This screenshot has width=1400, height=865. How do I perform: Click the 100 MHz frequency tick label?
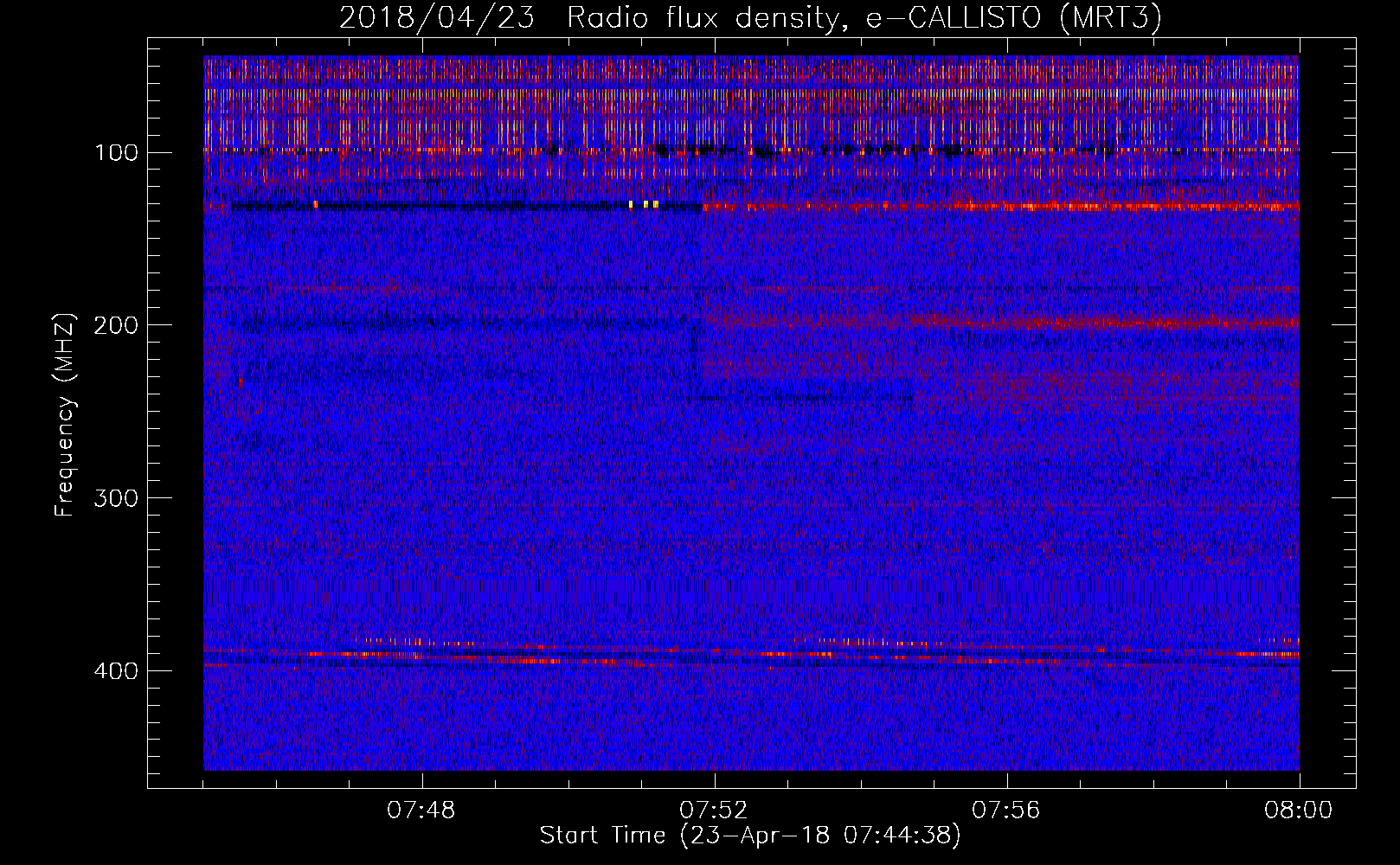(x=117, y=153)
